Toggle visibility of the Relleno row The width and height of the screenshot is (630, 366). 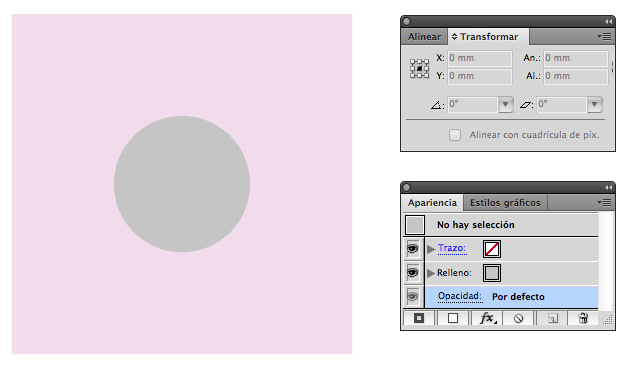(413, 273)
